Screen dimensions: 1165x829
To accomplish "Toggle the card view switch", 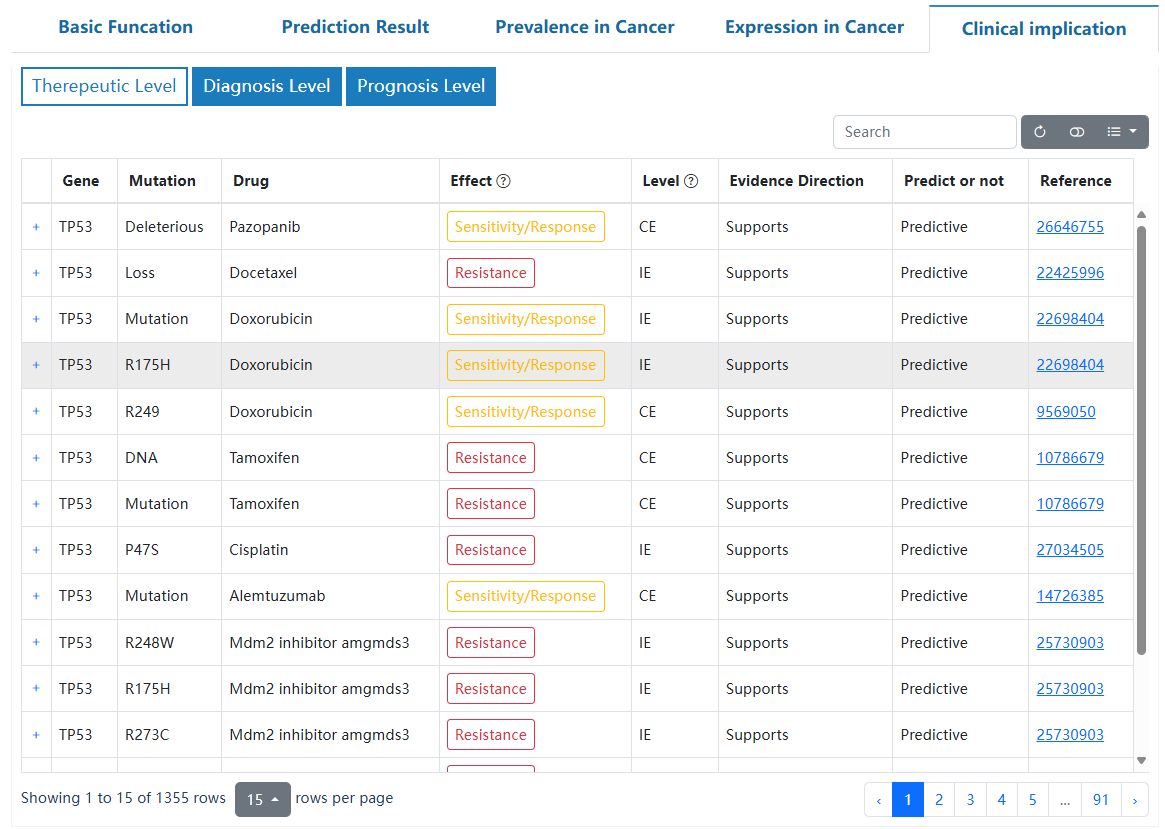I will 1077,132.
